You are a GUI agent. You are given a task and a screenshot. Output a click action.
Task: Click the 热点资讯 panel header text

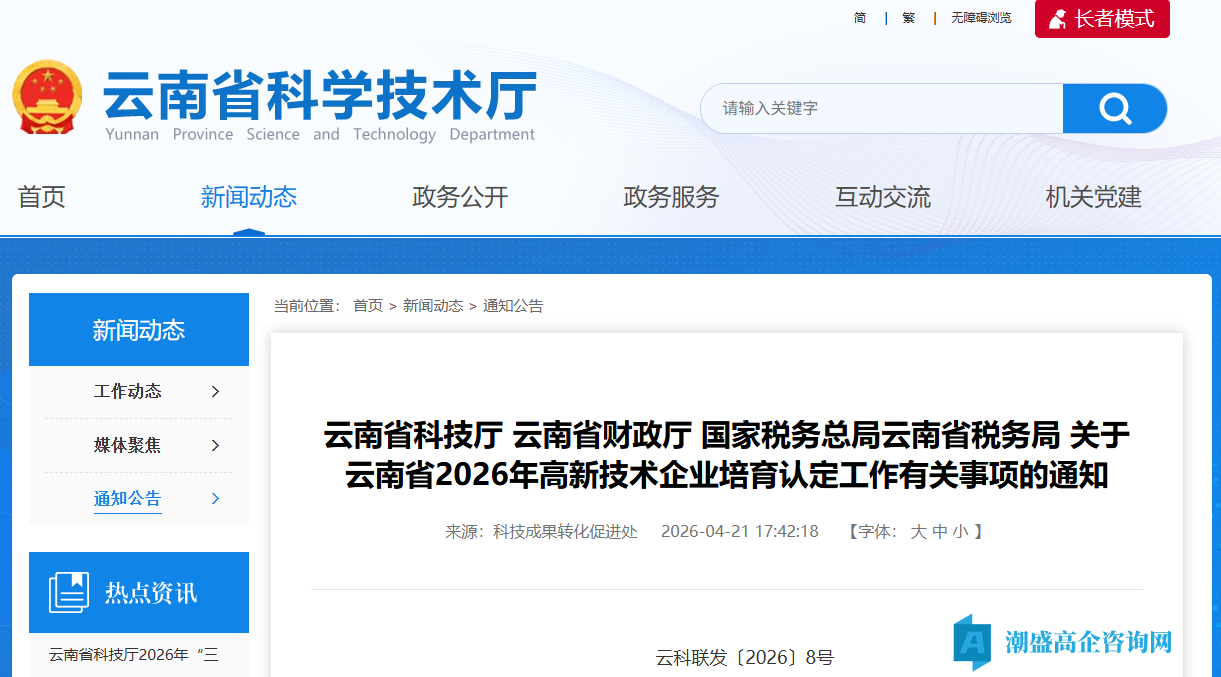151,593
